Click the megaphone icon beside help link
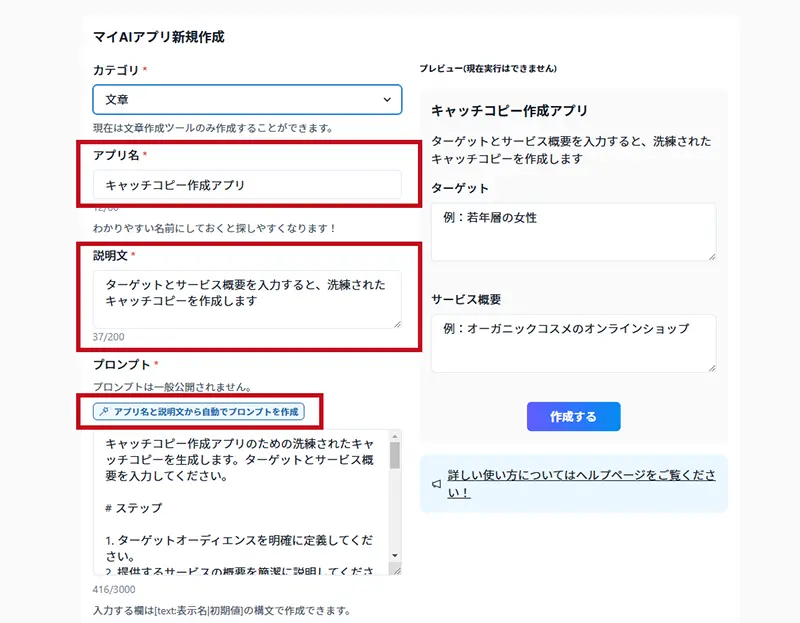 point(436,484)
